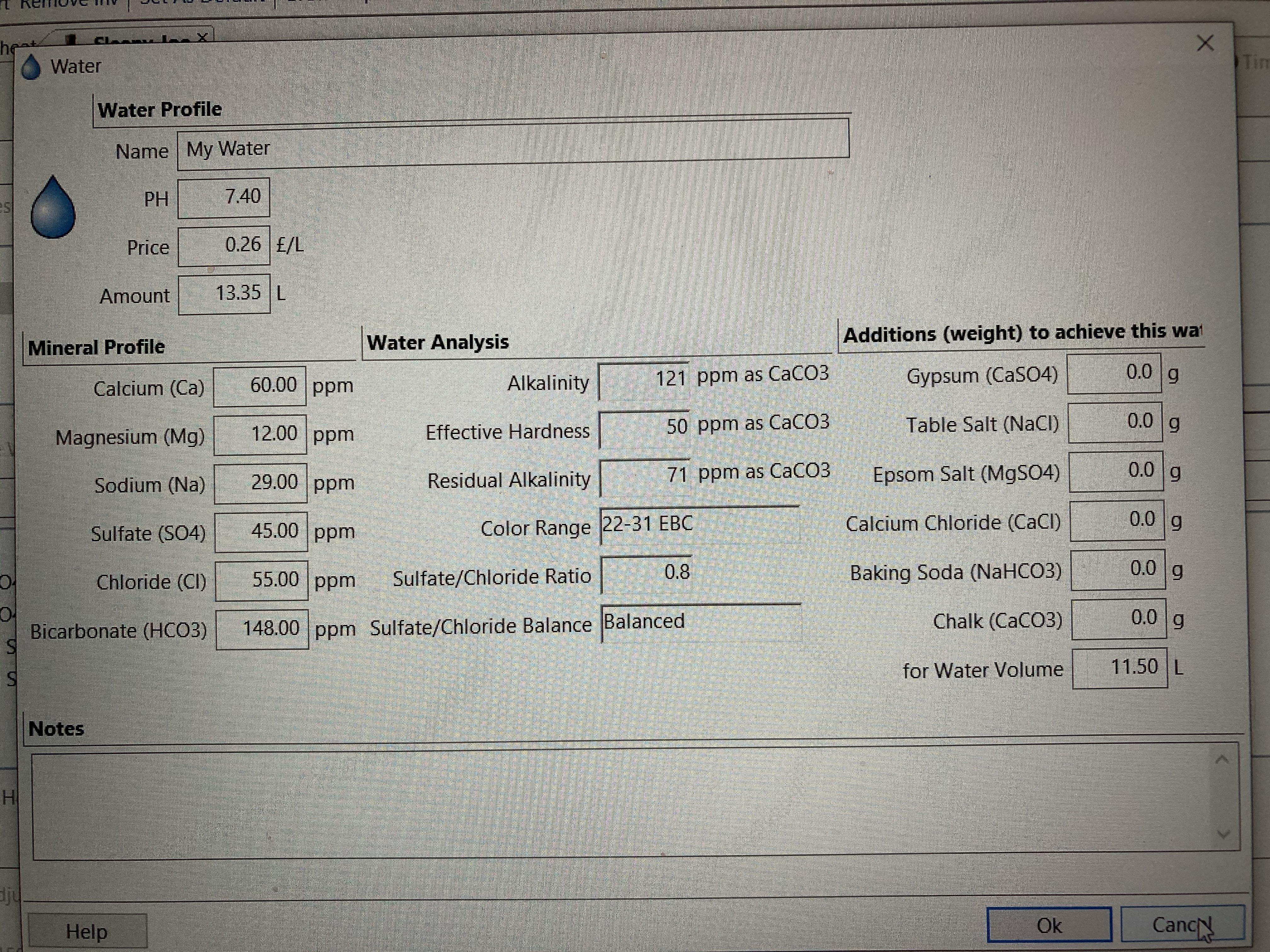This screenshot has height=952, width=1270.
Task: Edit Baking Soda (NaHCO3) addition weight
Action: point(1118,570)
